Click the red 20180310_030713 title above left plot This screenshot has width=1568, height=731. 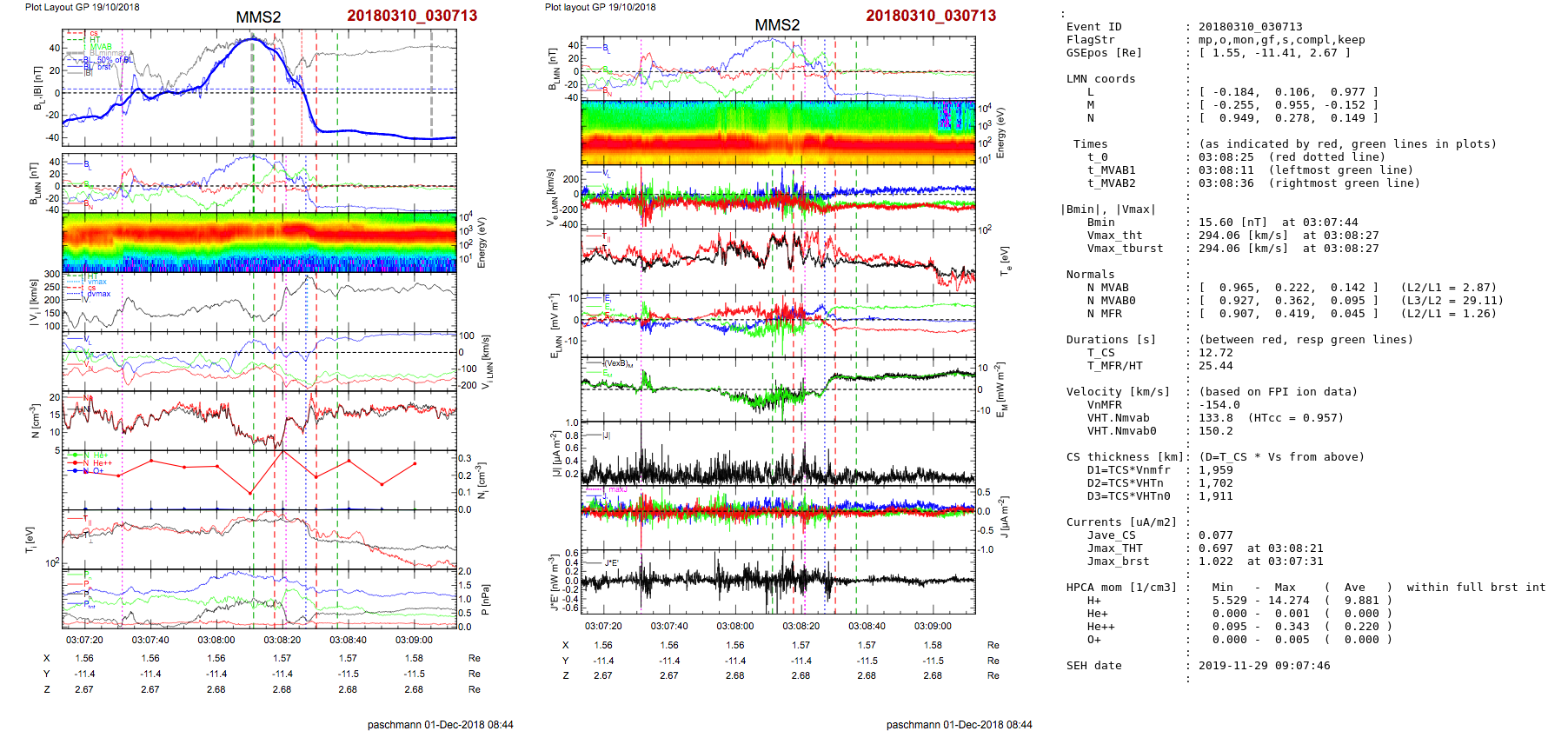412,16
